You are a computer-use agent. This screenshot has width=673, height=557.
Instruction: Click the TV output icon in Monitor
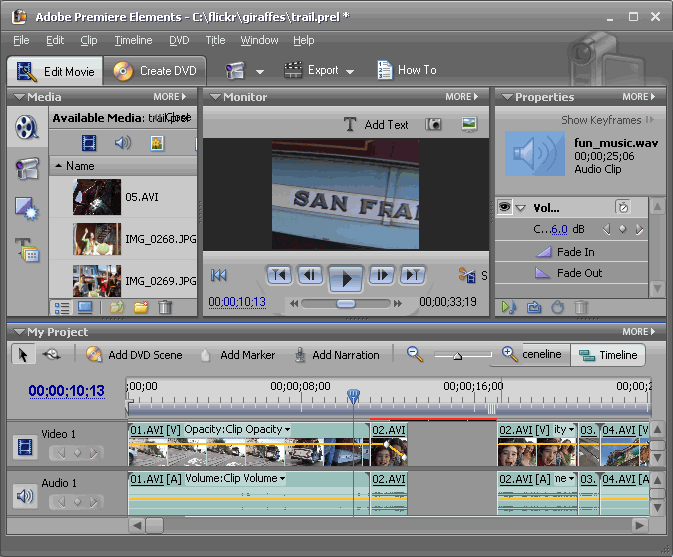469,124
